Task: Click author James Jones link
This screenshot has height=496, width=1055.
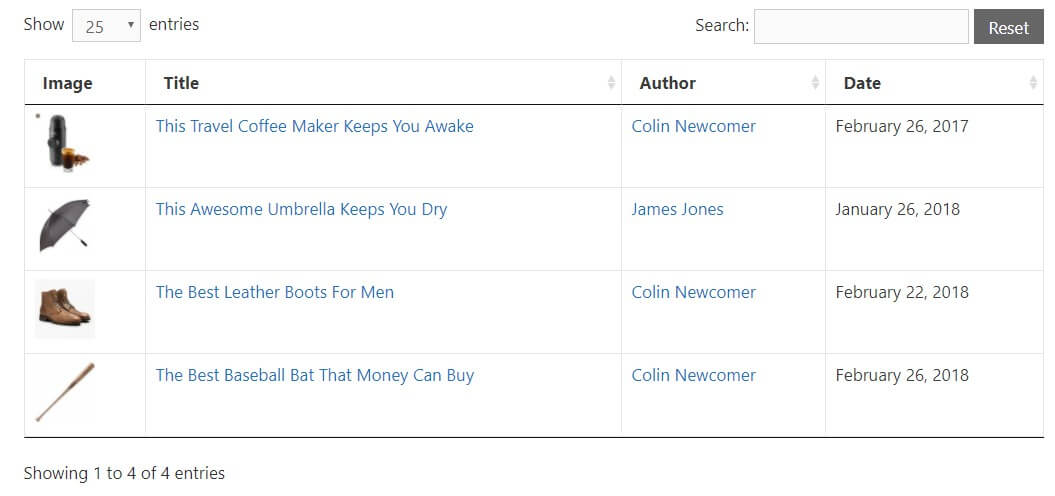Action: (x=677, y=210)
